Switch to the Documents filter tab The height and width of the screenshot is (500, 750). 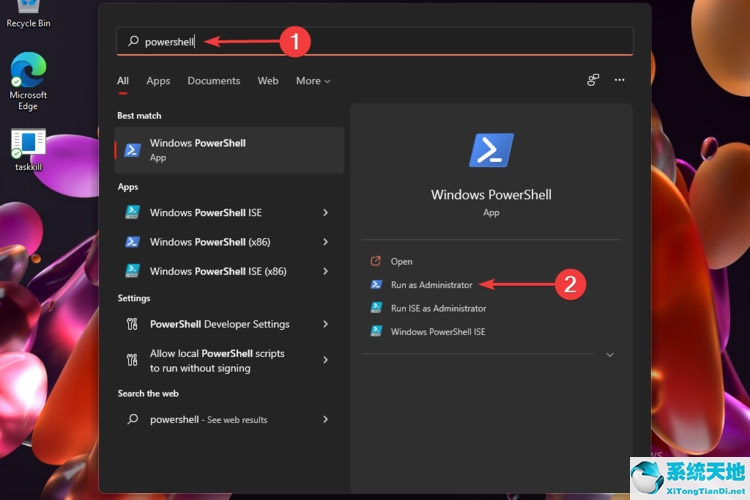coord(214,81)
